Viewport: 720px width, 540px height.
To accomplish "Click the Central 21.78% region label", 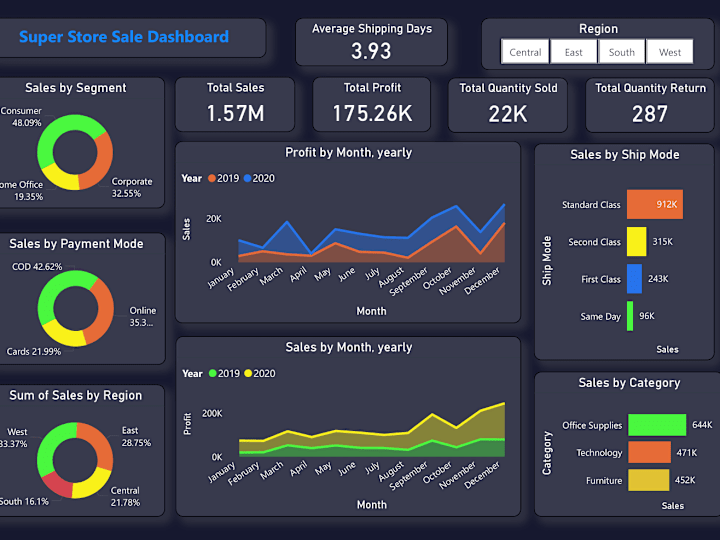I will click(x=125, y=496).
